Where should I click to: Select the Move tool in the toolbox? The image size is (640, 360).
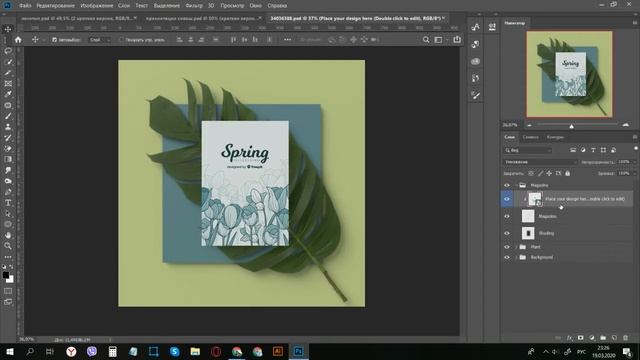click(8, 29)
